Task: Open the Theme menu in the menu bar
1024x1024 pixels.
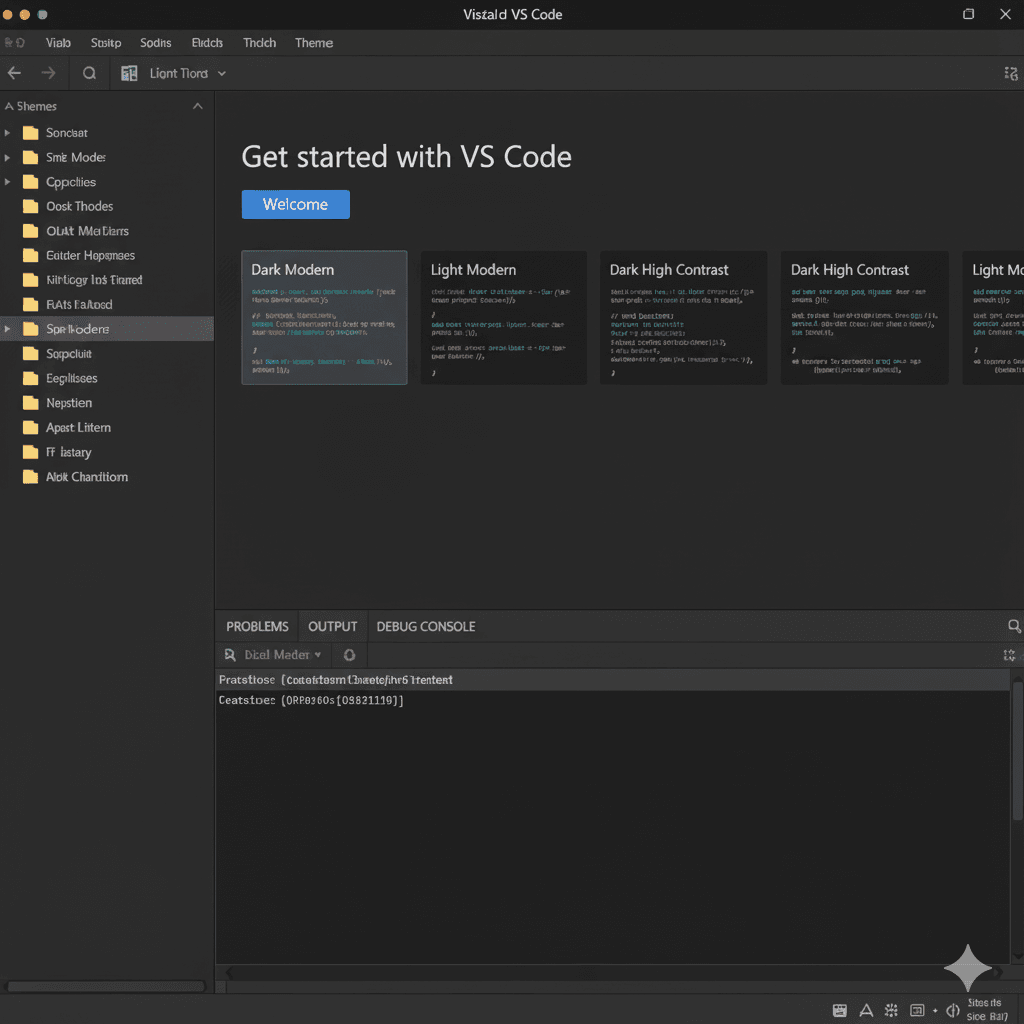Action: point(313,43)
